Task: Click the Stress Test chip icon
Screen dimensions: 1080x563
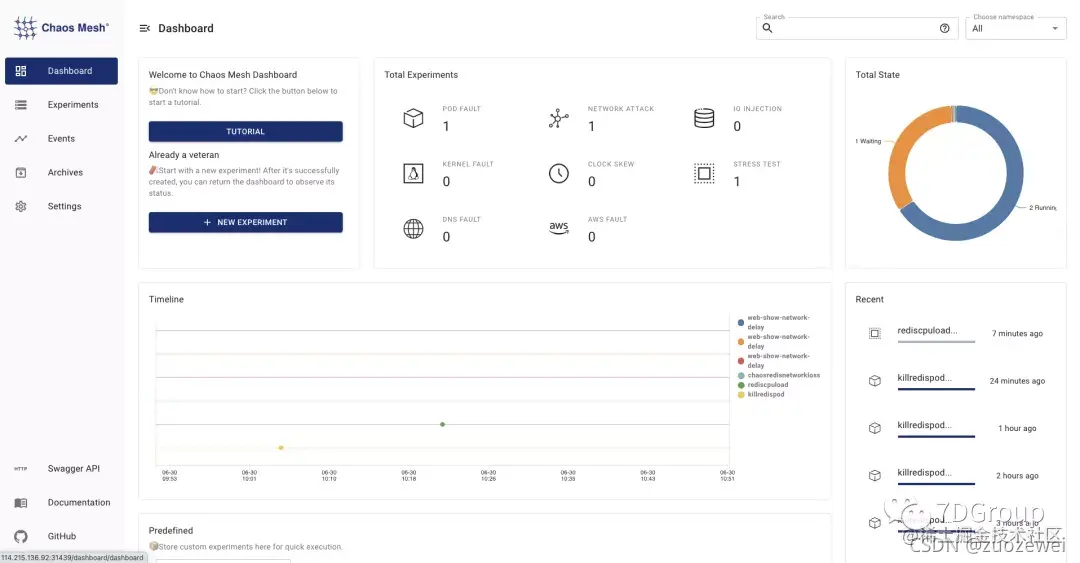Action: pos(704,173)
